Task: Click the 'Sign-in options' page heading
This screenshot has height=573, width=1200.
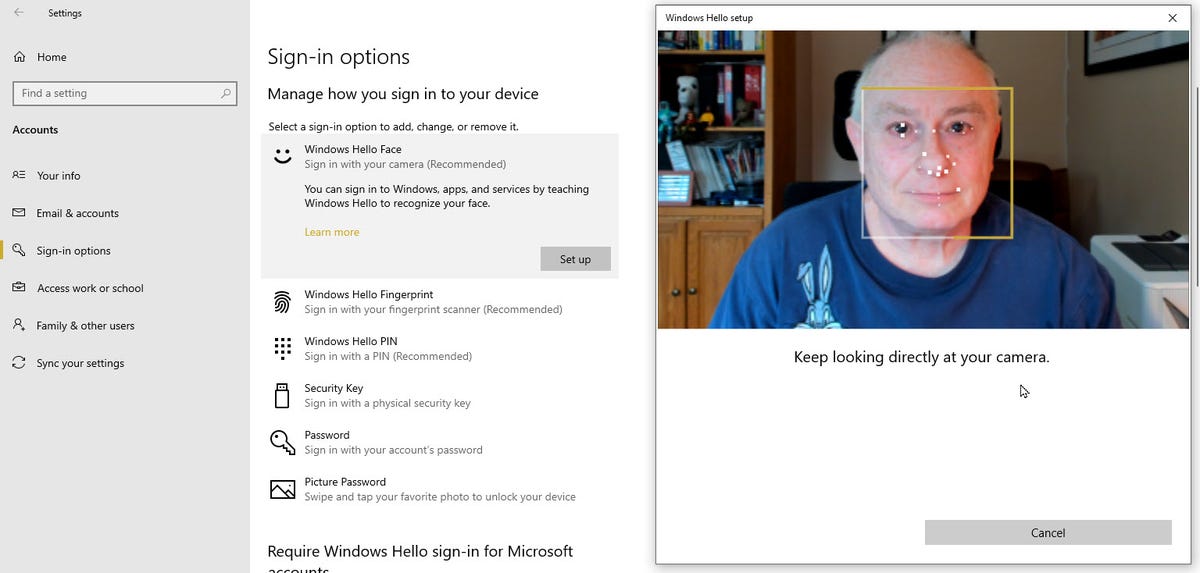Action: pos(339,57)
